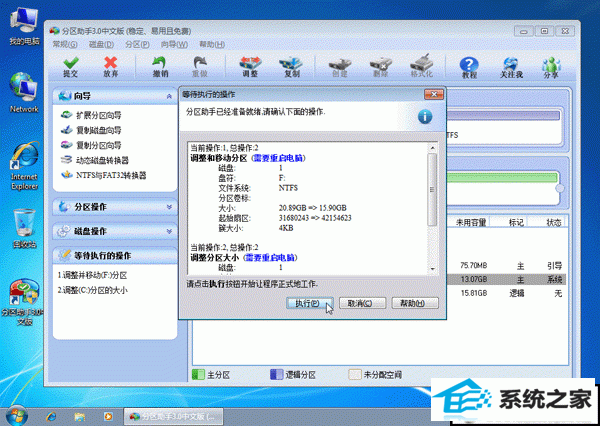Open Internet Explorer from the taskbar
The width and height of the screenshot is (600, 426).
pos(51,416)
